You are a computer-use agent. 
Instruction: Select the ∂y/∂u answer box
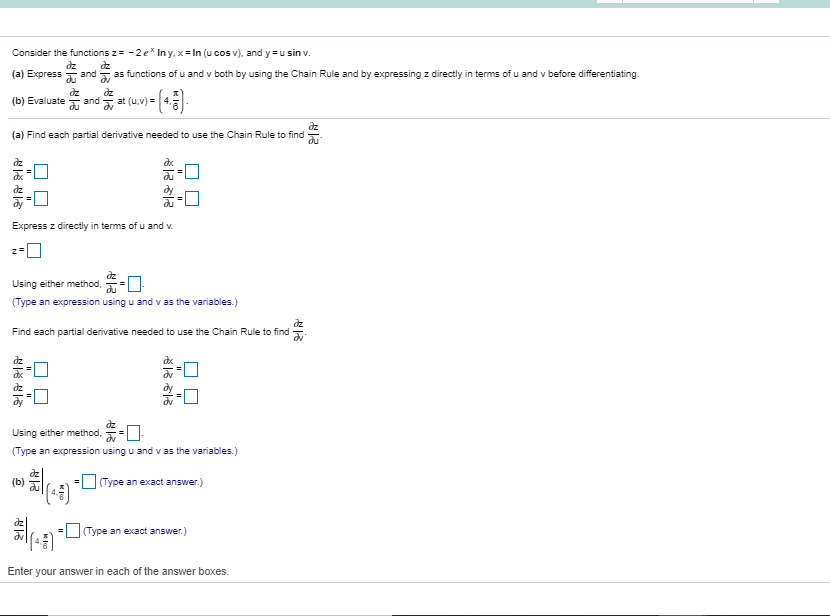[192, 199]
